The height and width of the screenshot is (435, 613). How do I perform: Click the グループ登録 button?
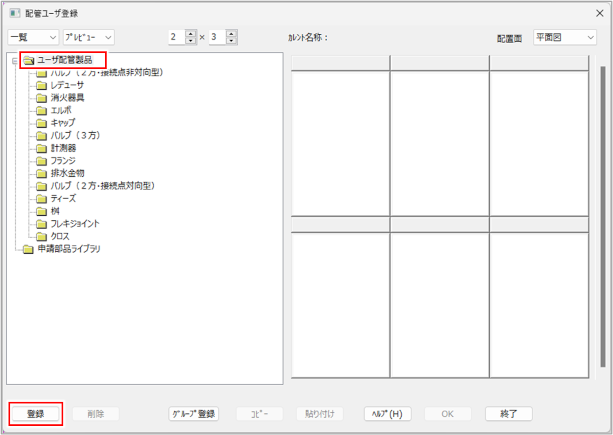click(x=192, y=413)
